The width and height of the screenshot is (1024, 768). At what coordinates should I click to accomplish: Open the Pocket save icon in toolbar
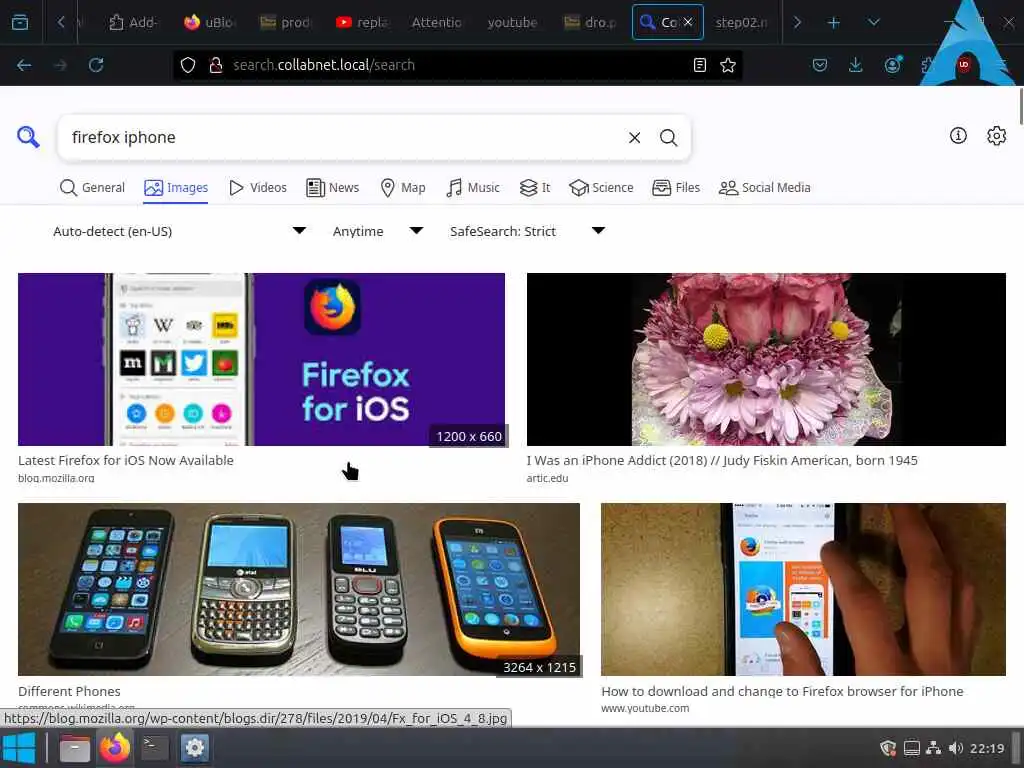pyautogui.click(x=820, y=65)
